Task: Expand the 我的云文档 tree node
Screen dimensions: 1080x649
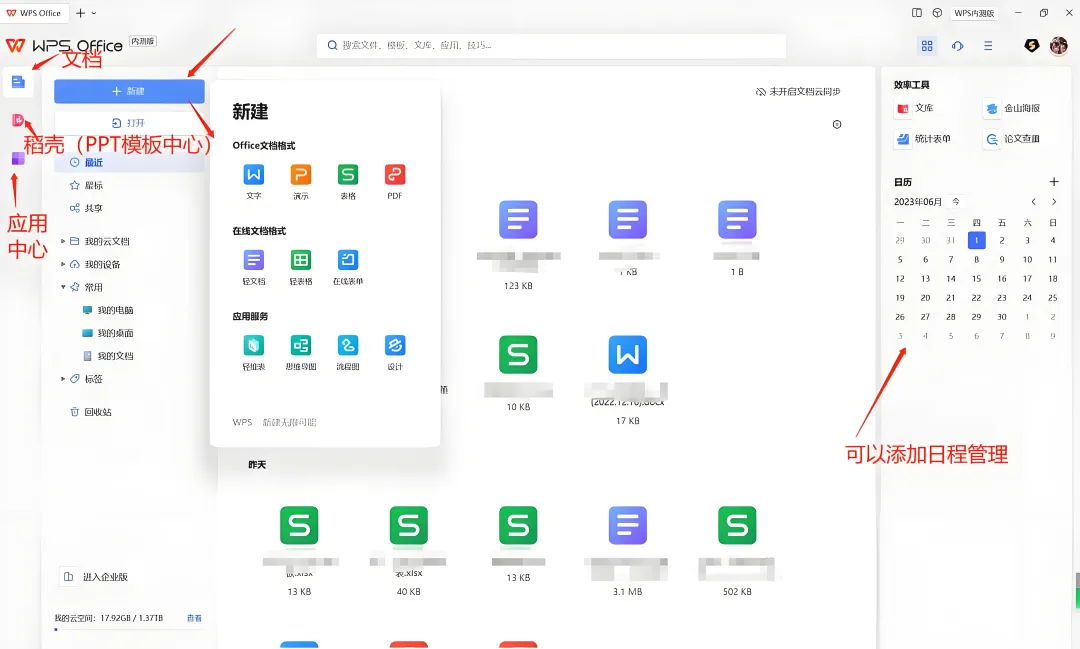Action: (x=63, y=241)
